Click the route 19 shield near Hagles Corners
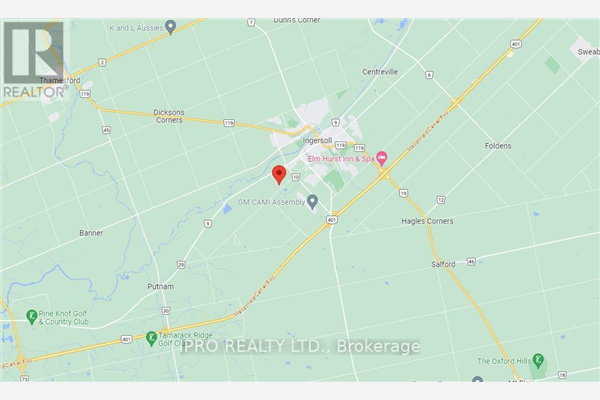The image size is (600, 400). click(403, 193)
